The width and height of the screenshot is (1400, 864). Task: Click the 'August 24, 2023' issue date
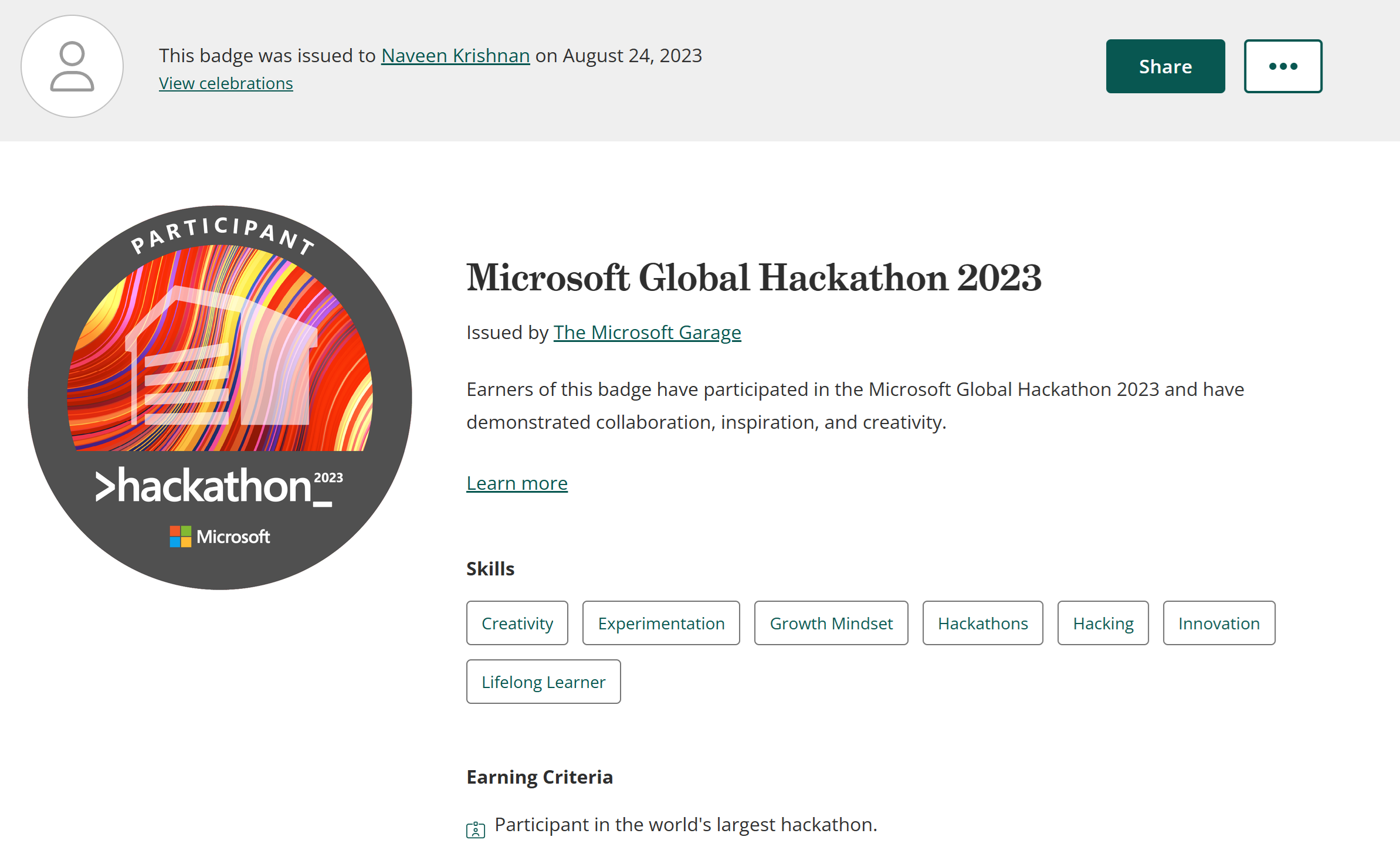632,55
